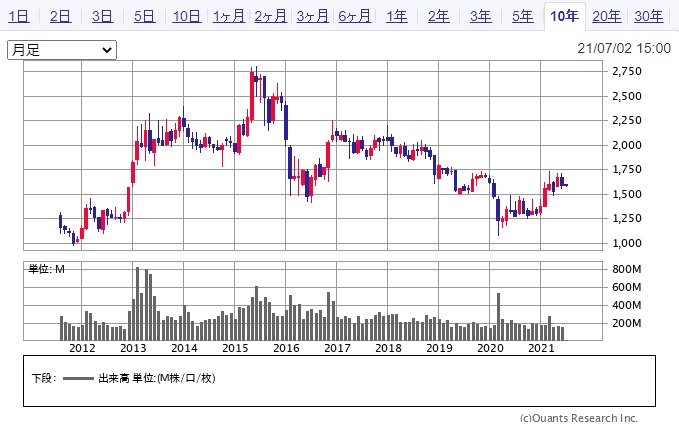
Task: Click the 2015 year axis label
Action: tap(235, 348)
